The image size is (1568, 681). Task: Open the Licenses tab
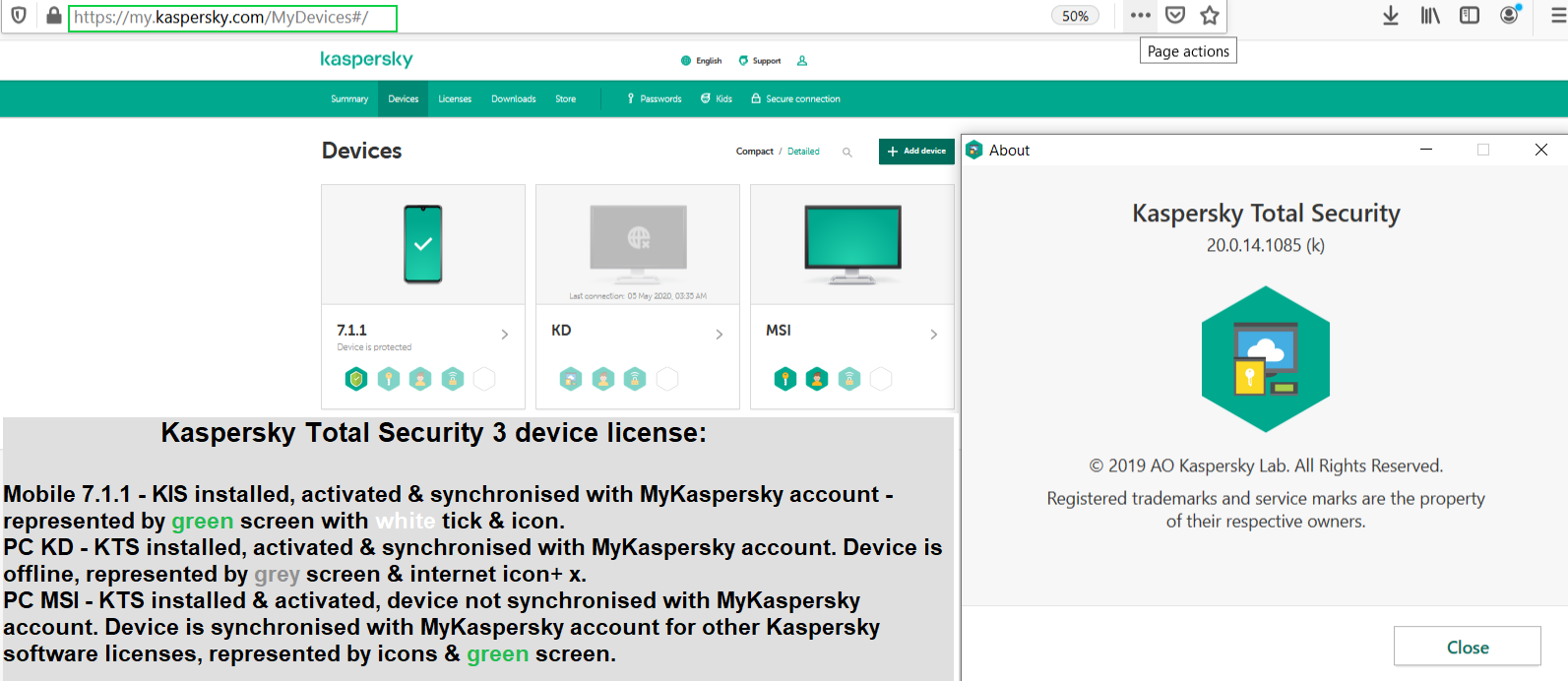[455, 99]
